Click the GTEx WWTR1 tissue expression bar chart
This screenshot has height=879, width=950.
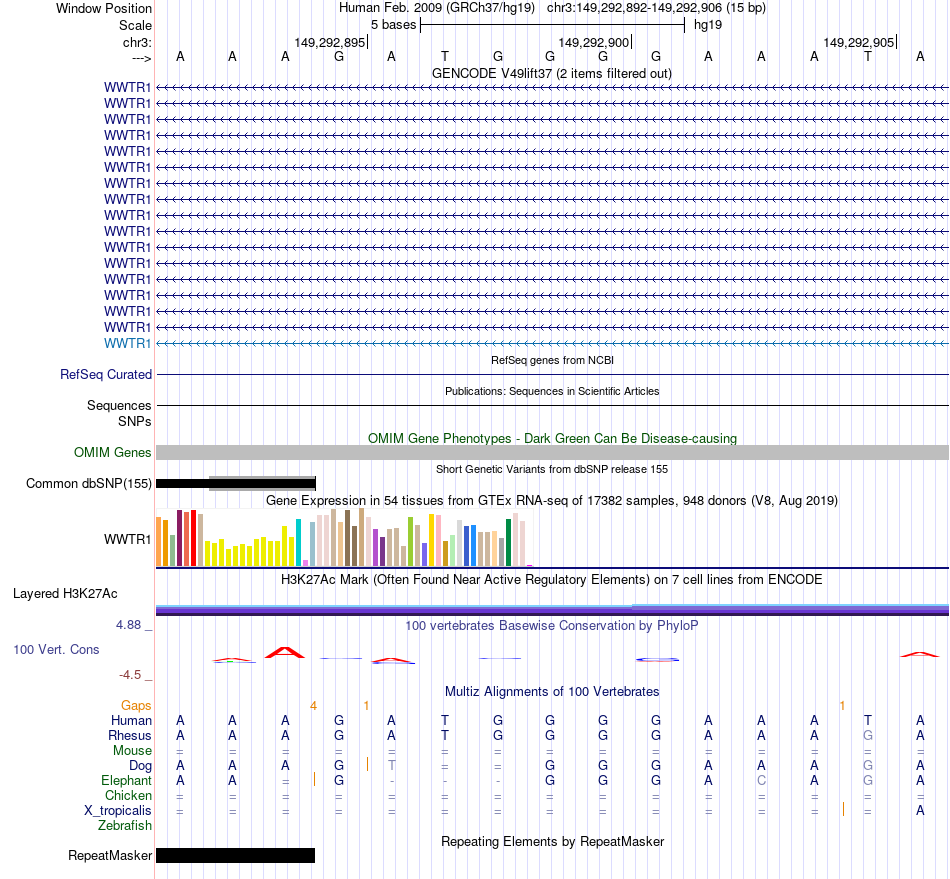(344, 537)
